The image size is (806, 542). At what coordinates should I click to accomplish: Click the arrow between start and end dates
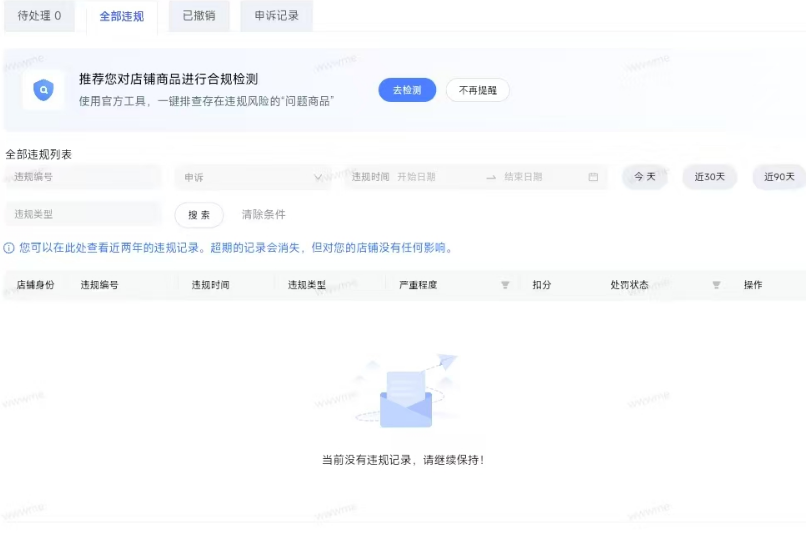[x=491, y=177]
